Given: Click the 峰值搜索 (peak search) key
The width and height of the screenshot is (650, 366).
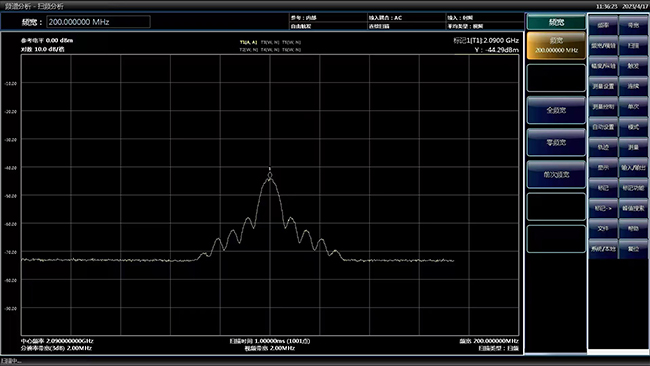Looking at the screenshot, I should [x=633, y=208].
